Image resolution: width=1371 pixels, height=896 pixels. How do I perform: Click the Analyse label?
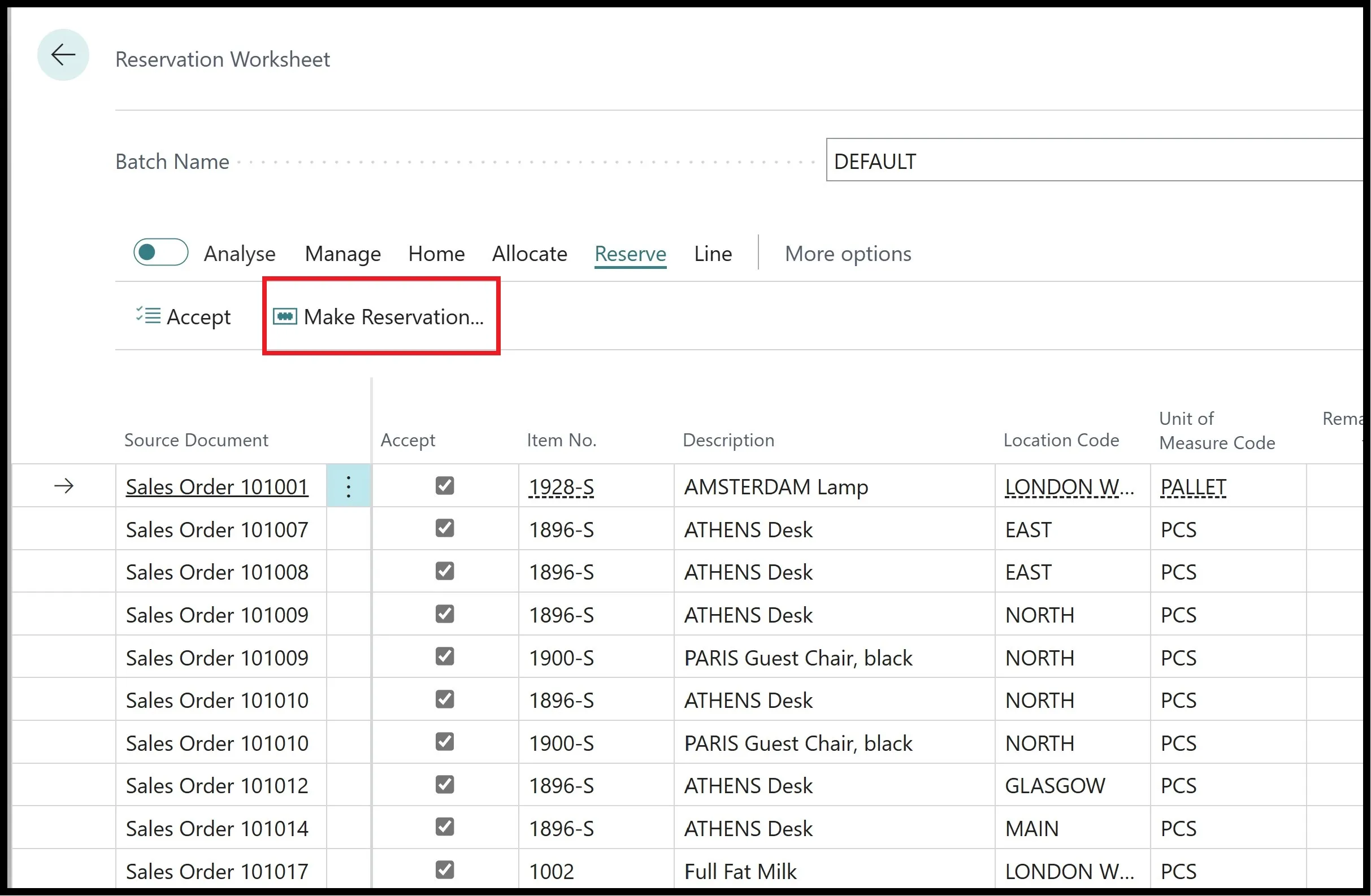pyautogui.click(x=240, y=253)
